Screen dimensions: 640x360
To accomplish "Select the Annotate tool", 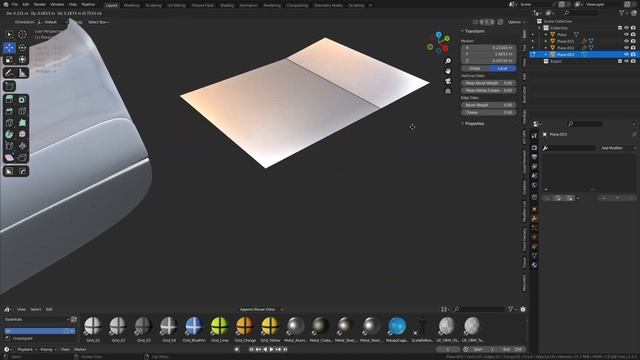I will coord(9,73).
